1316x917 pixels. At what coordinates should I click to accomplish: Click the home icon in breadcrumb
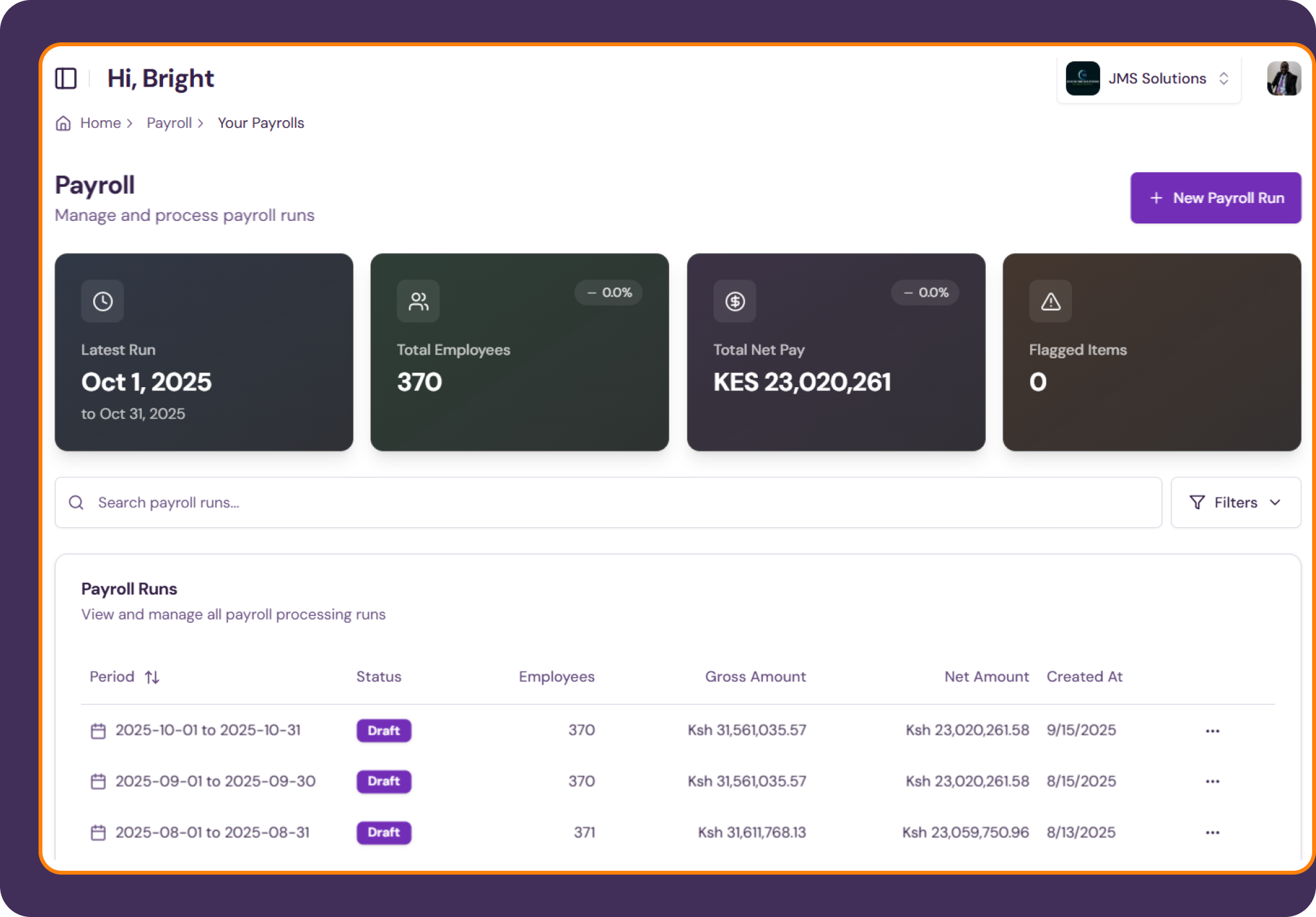point(63,123)
